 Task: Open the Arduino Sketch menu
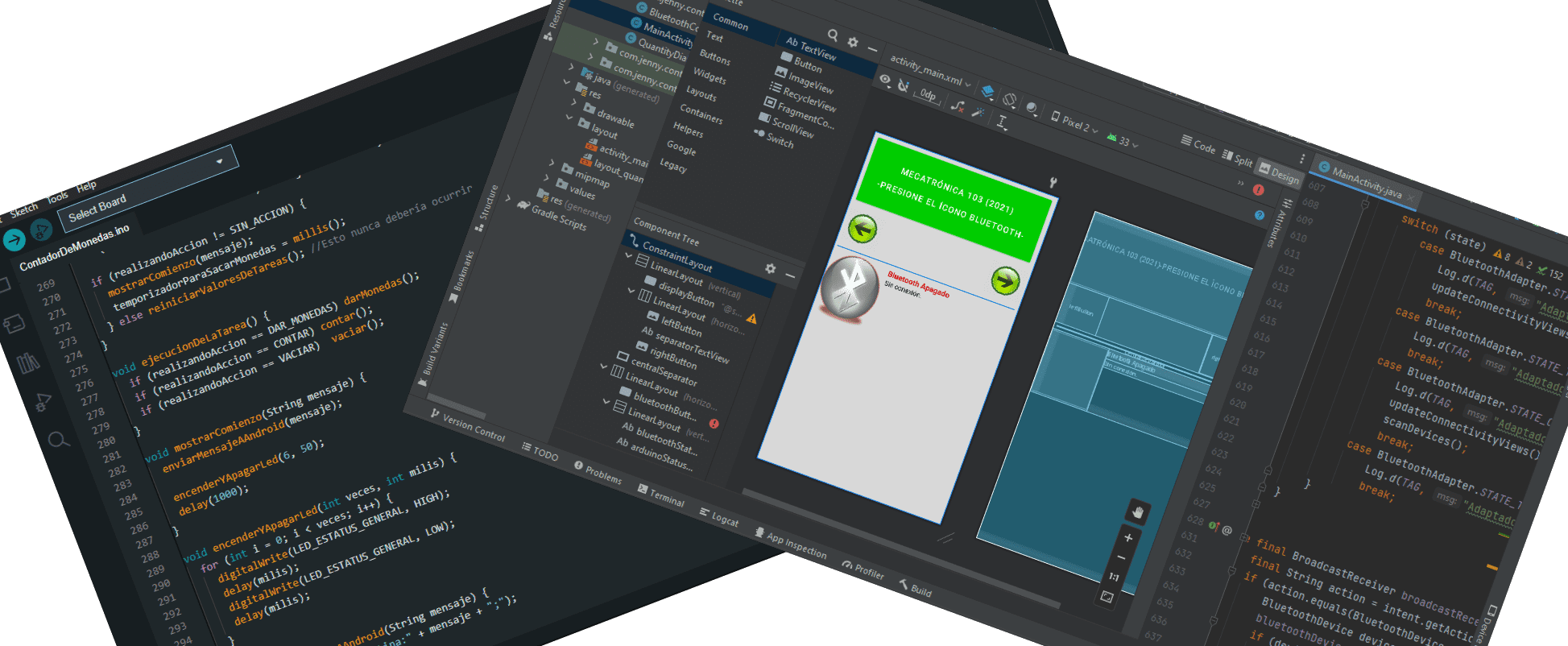coord(24,209)
